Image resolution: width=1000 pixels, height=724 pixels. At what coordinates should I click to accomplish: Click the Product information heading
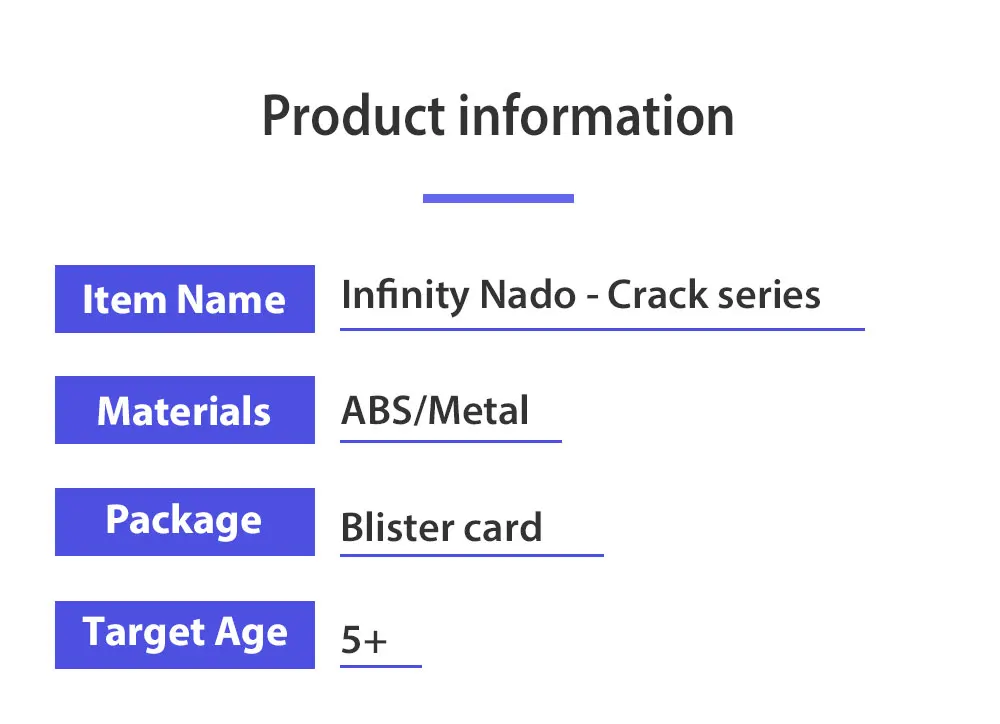pyautogui.click(x=497, y=116)
